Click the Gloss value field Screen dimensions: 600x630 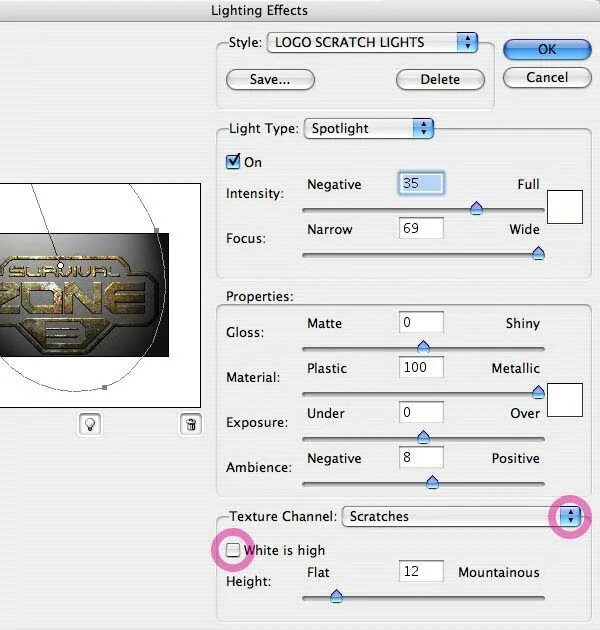pyautogui.click(x=421, y=322)
